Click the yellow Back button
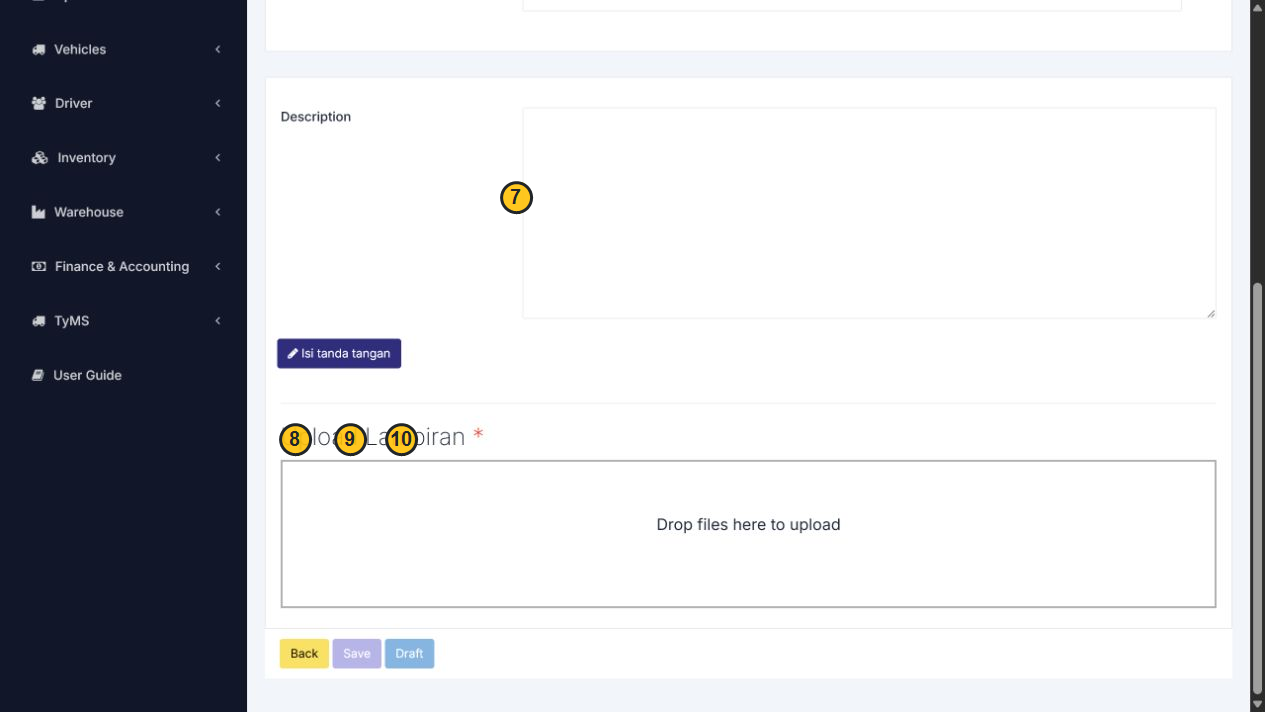The height and width of the screenshot is (712, 1265). coord(304,654)
